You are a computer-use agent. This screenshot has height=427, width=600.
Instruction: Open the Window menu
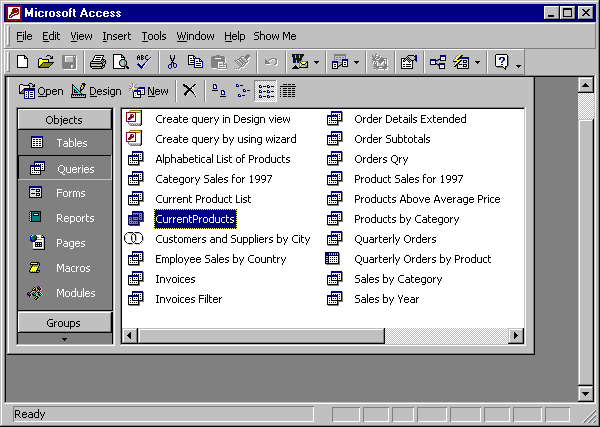pos(195,36)
